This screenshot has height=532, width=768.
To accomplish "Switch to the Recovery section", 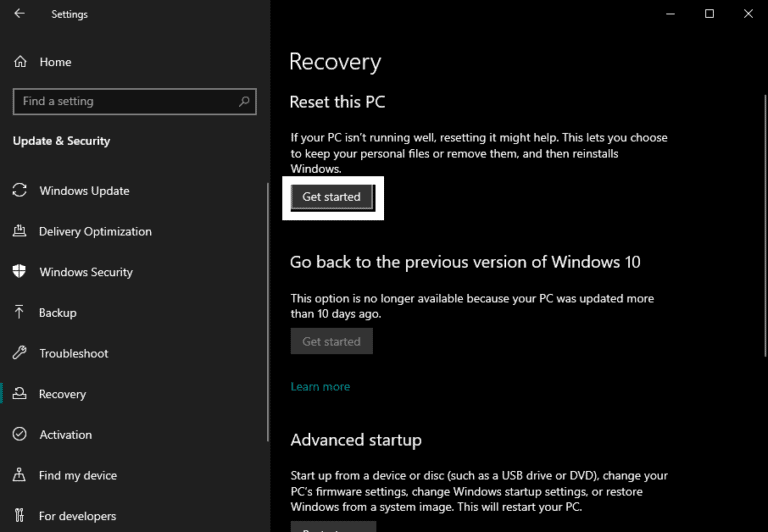I will pyautogui.click(x=62, y=394).
